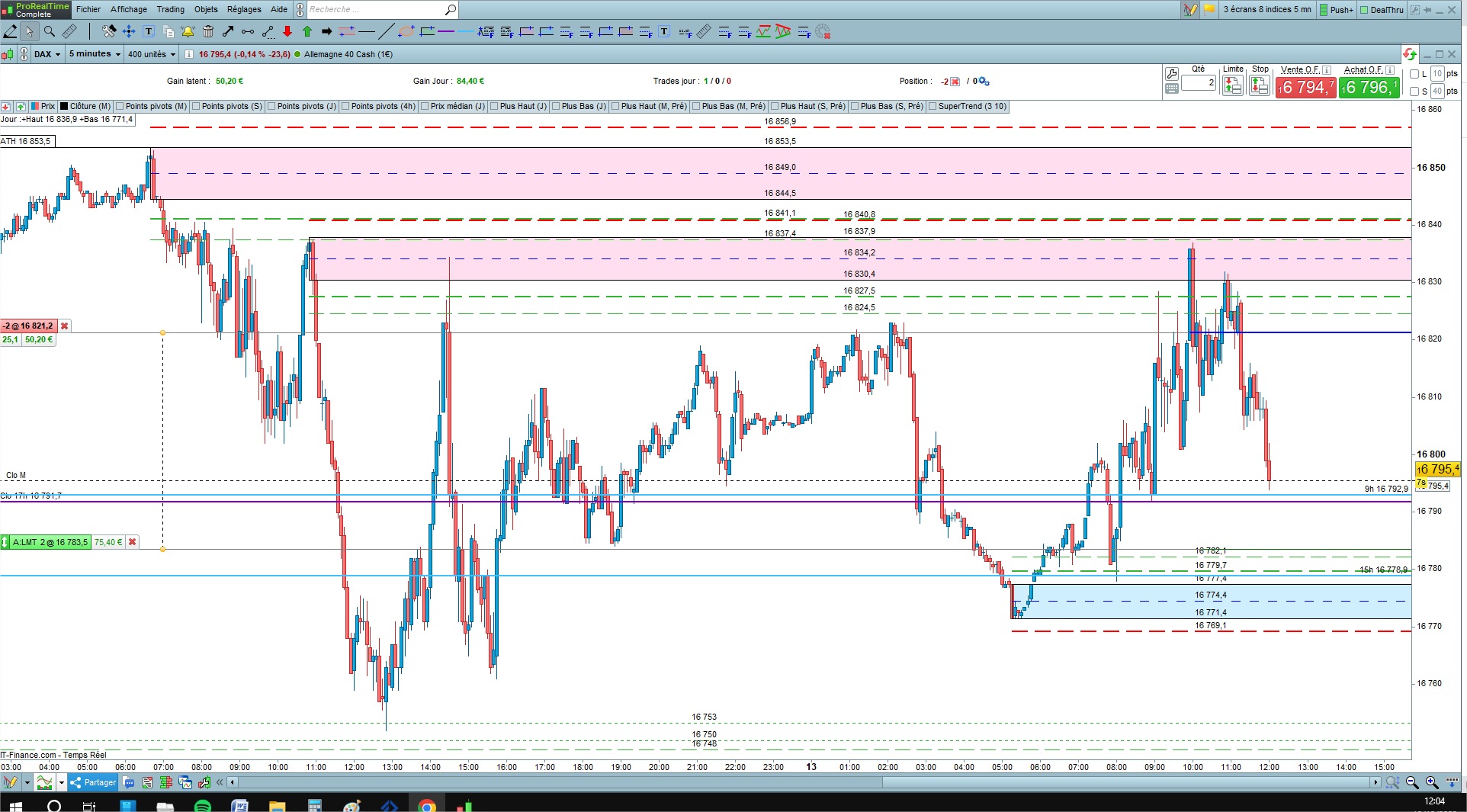Select the pencil drawing tool
Viewport: 1467px width, 812px height.
click(x=11, y=31)
